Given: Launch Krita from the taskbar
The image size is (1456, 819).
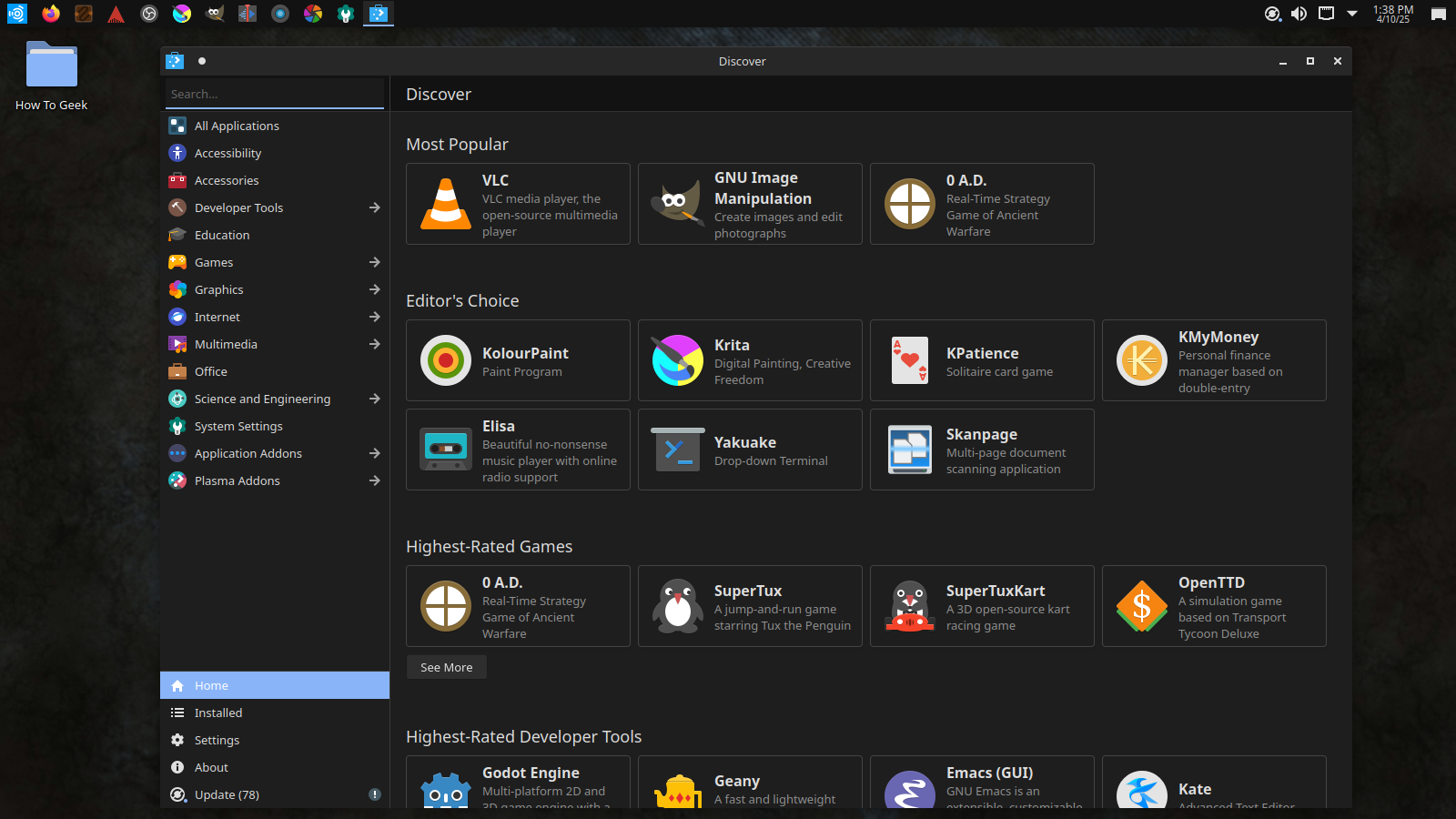Looking at the screenshot, I should point(182,14).
